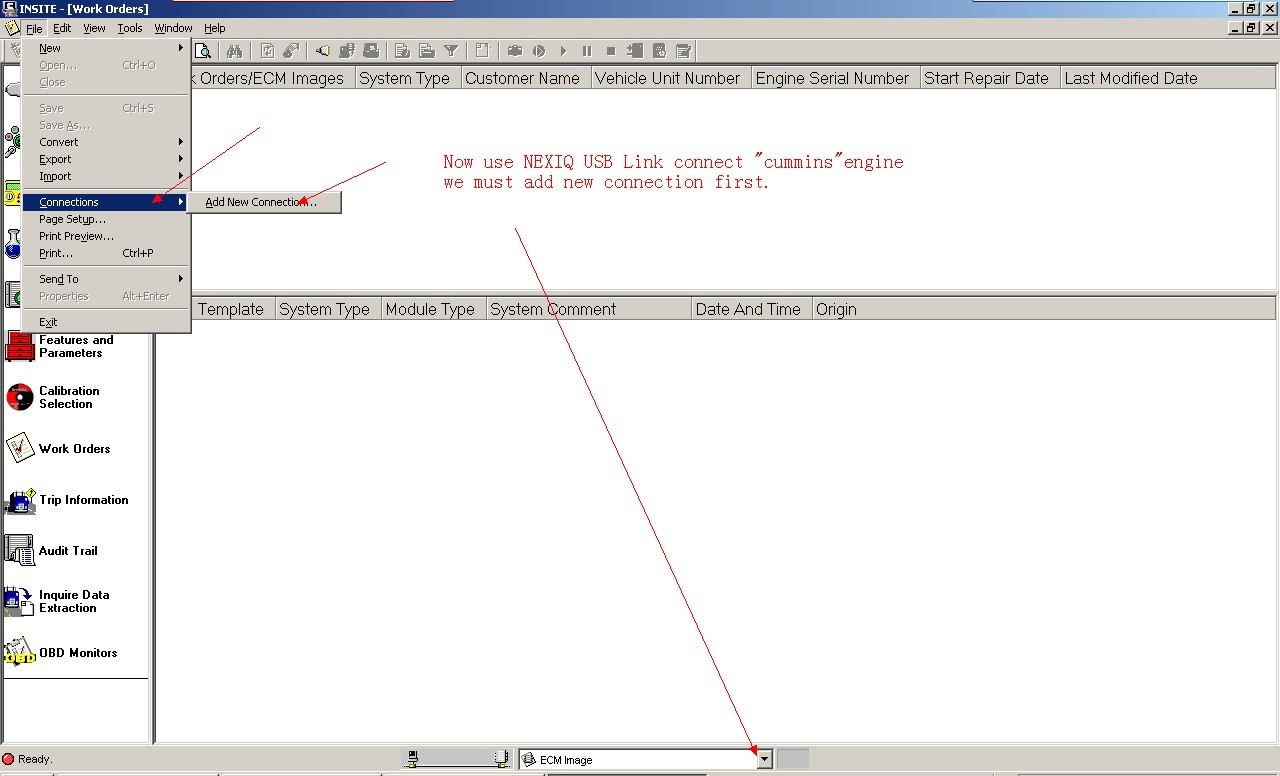Viewport: 1280px width, 776px height.
Task: Choose Add New Connection from submenu
Action: click(262, 202)
